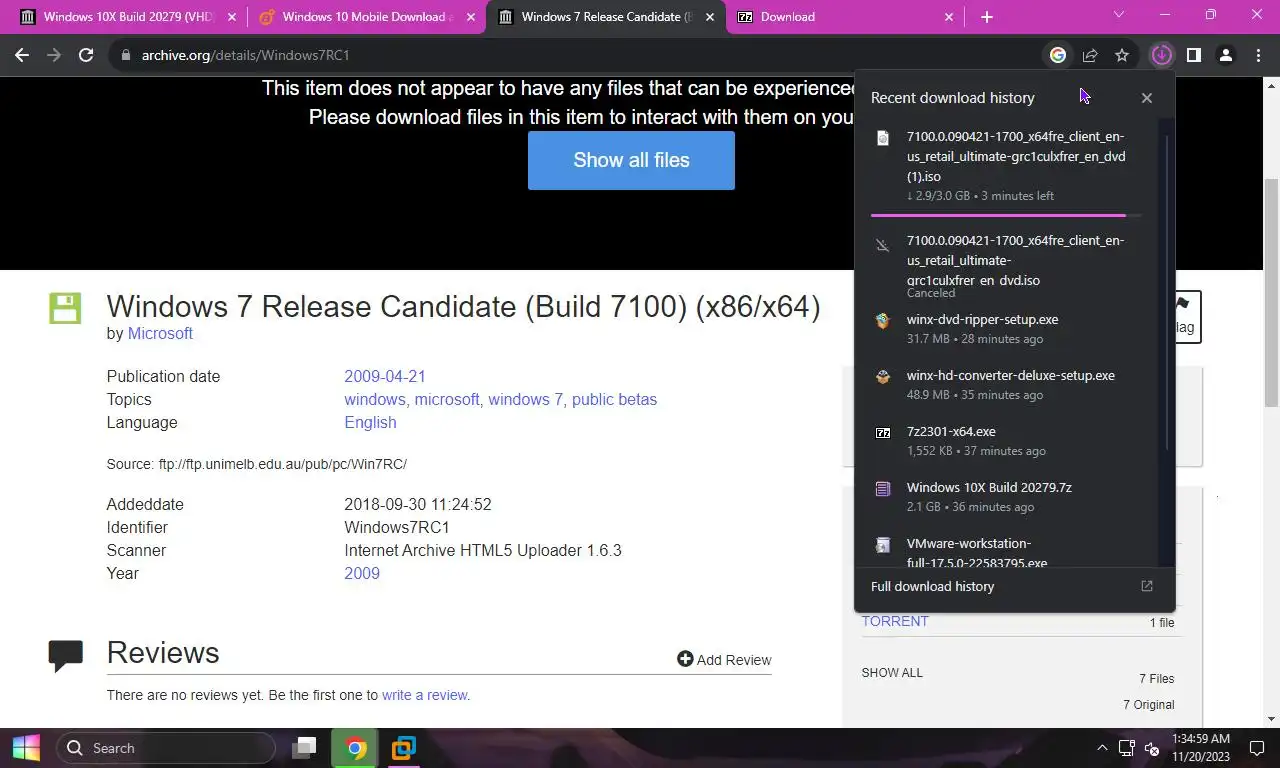
Task: Open the windows 7 topic link
Action: pyautogui.click(x=525, y=399)
